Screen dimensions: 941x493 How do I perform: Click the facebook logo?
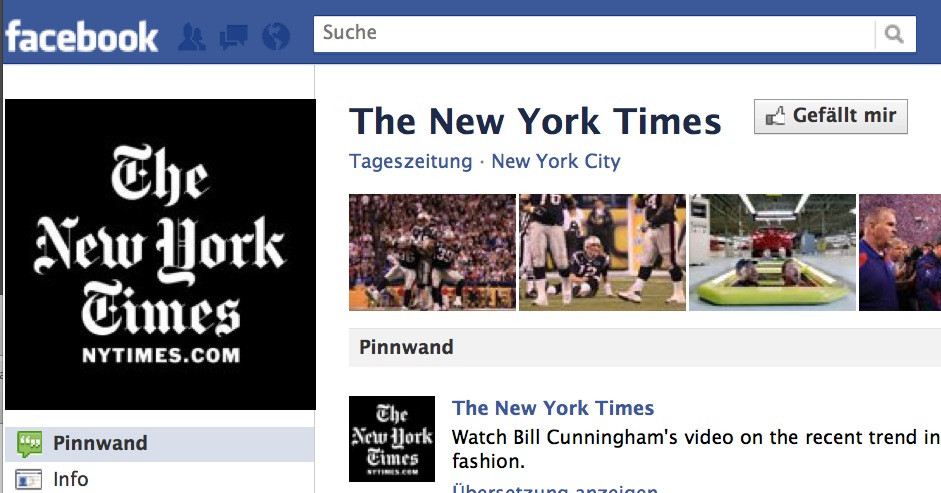[82, 37]
